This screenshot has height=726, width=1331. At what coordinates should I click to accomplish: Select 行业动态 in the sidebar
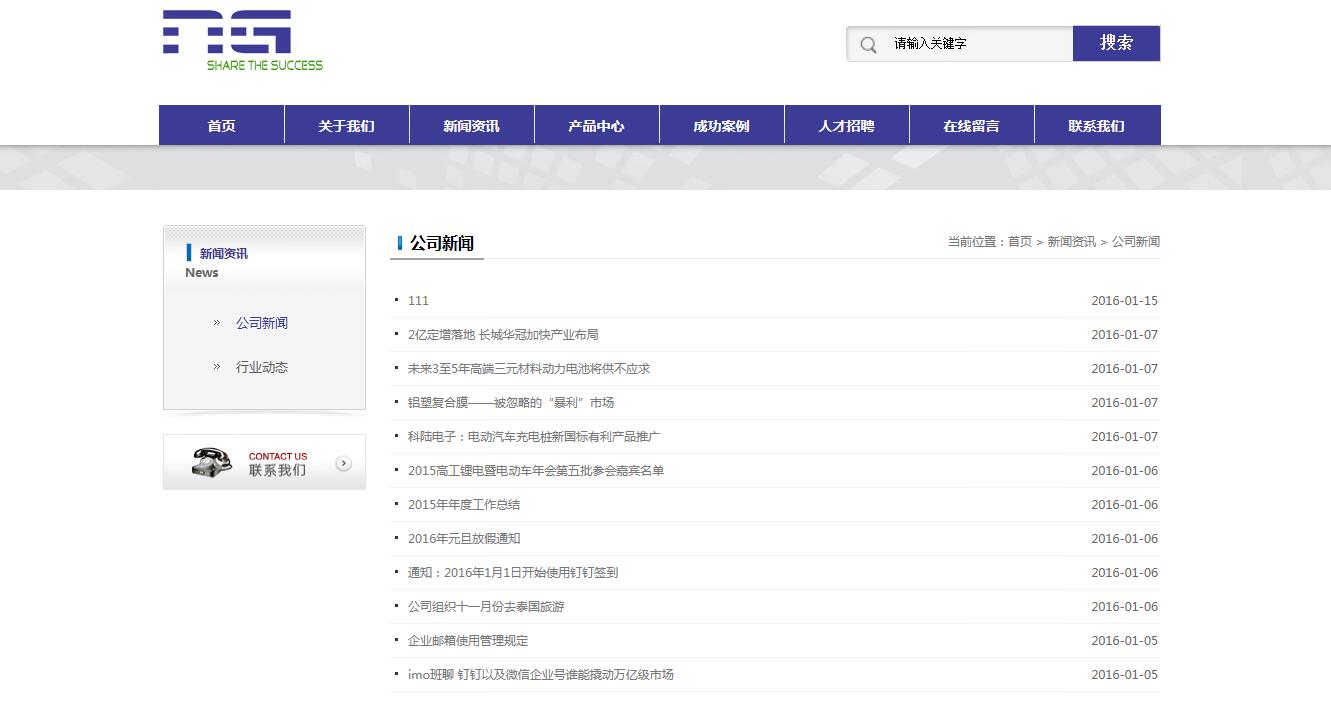coord(262,367)
